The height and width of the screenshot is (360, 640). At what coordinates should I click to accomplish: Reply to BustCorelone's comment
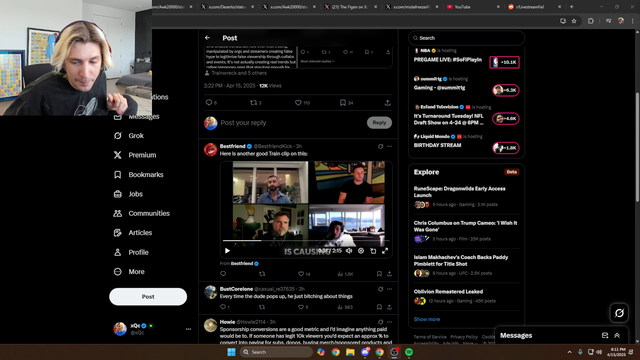click(223, 307)
